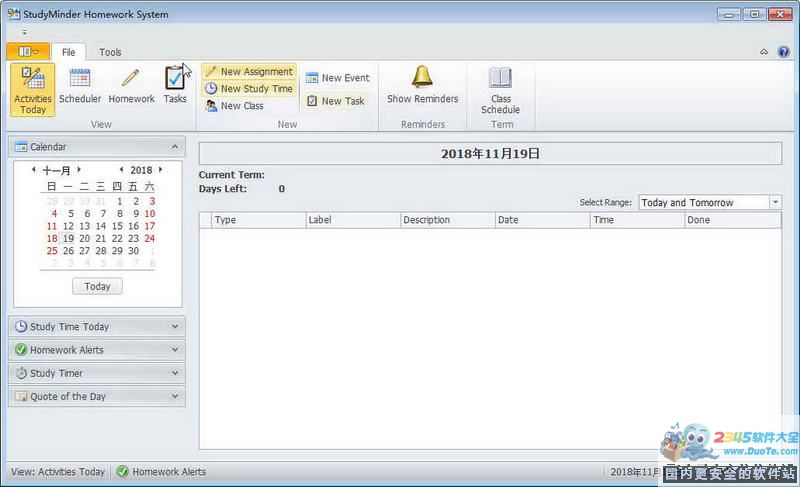Click the Calendar panel header icon
This screenshot has width=800, height=487.
[x=21, y=147]
